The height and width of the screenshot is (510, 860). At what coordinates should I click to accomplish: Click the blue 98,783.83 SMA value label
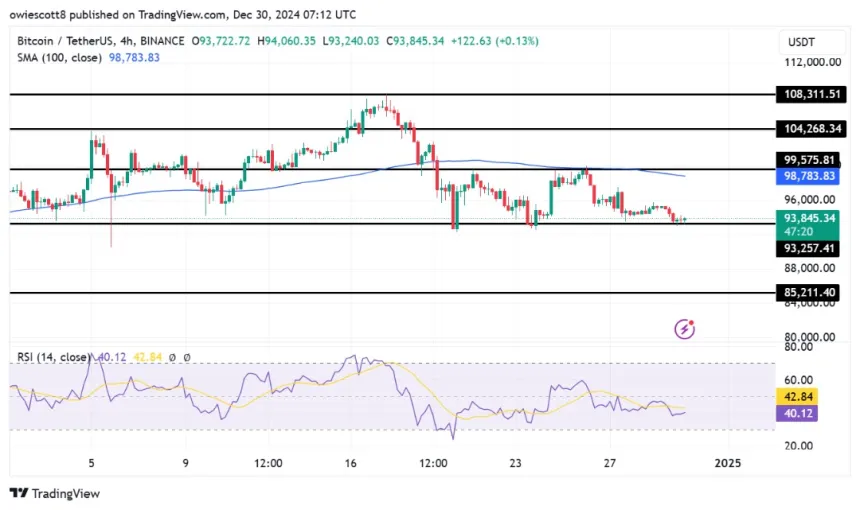[x=811, y=175]
